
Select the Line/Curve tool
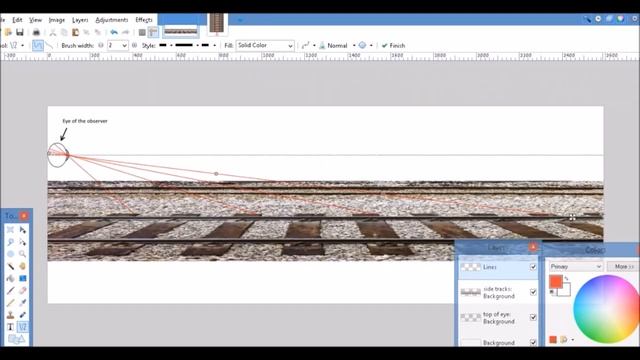pyautogui.click(x=22, y=327)
